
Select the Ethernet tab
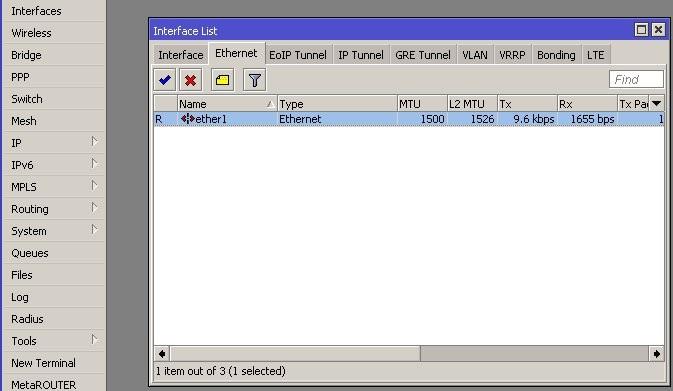236,53
